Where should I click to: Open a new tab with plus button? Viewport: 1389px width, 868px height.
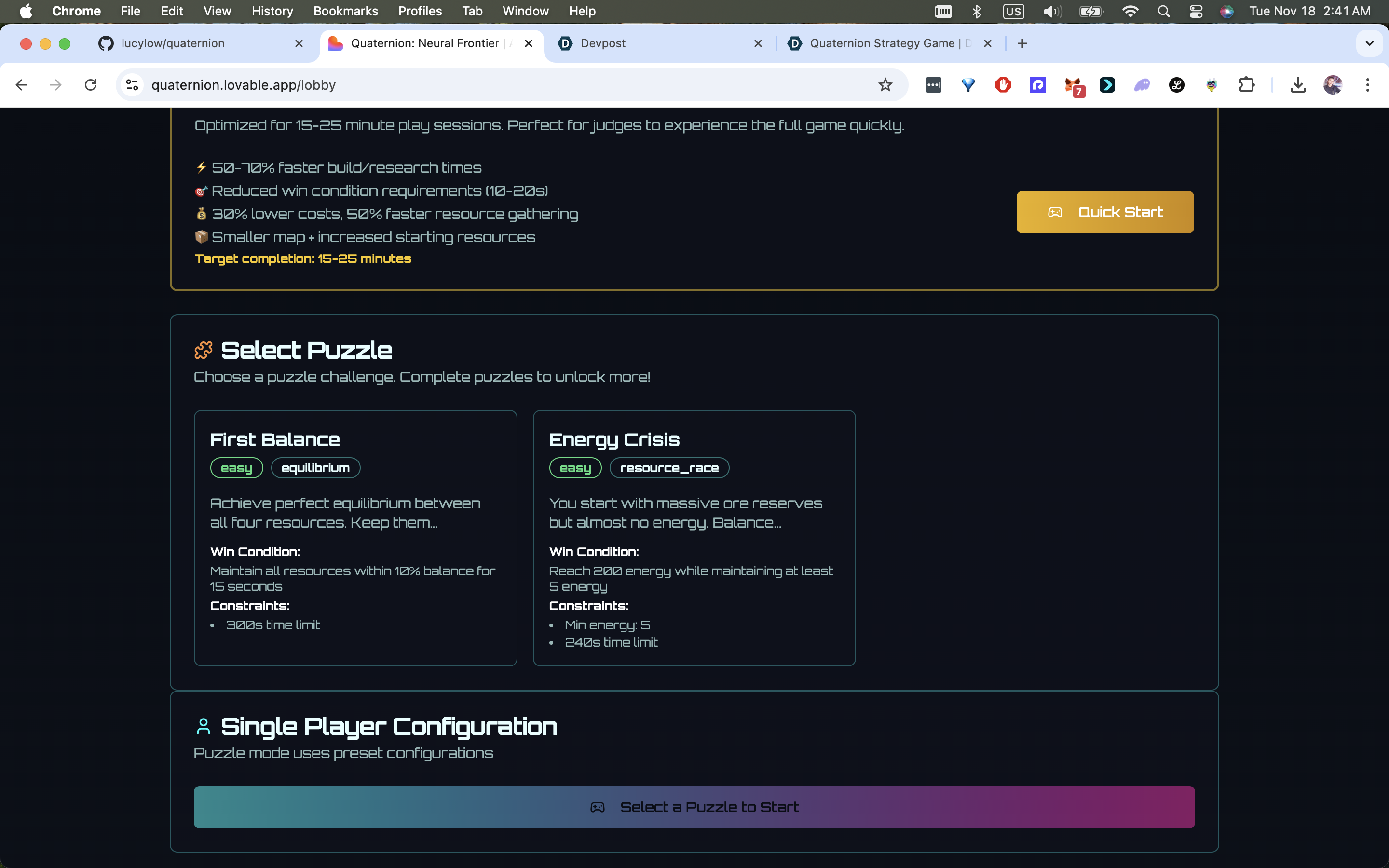tap(1022, 43)
